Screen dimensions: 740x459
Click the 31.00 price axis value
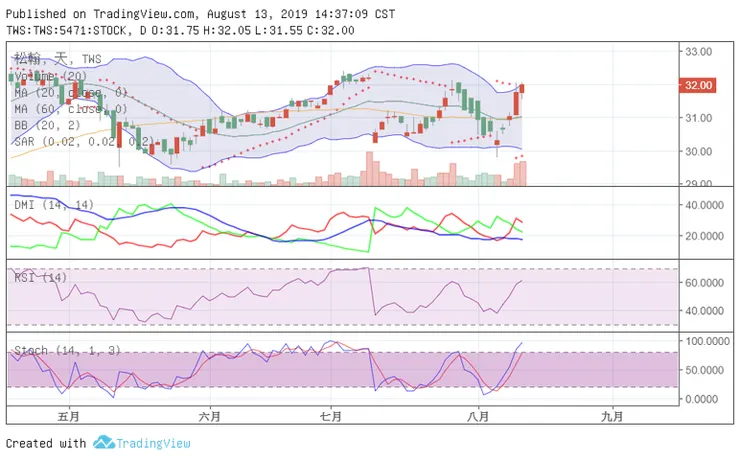(698, 118)
